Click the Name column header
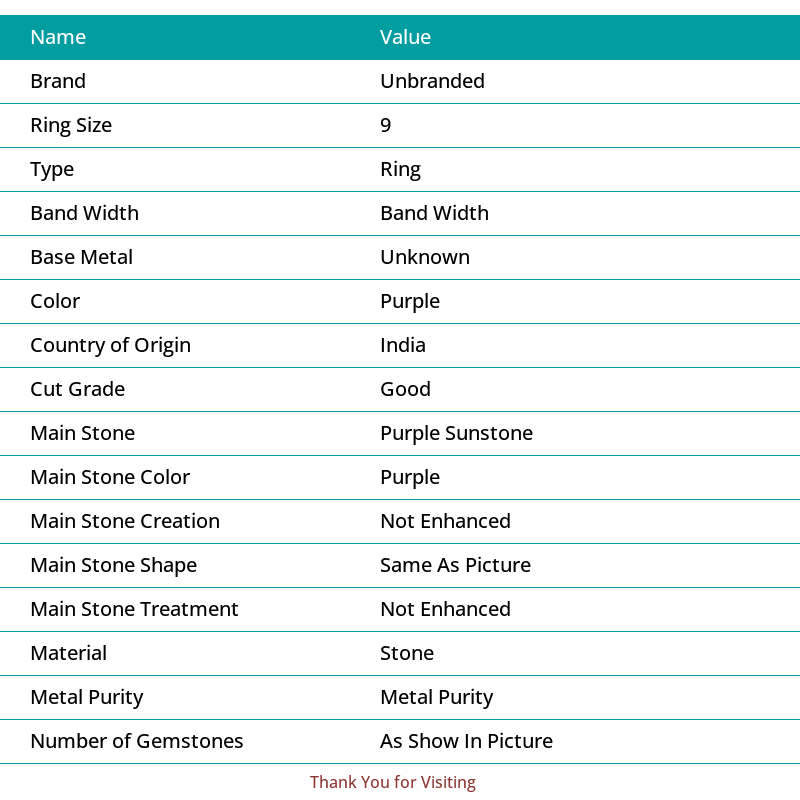This screenshot has width=800, height=800. 58,37
